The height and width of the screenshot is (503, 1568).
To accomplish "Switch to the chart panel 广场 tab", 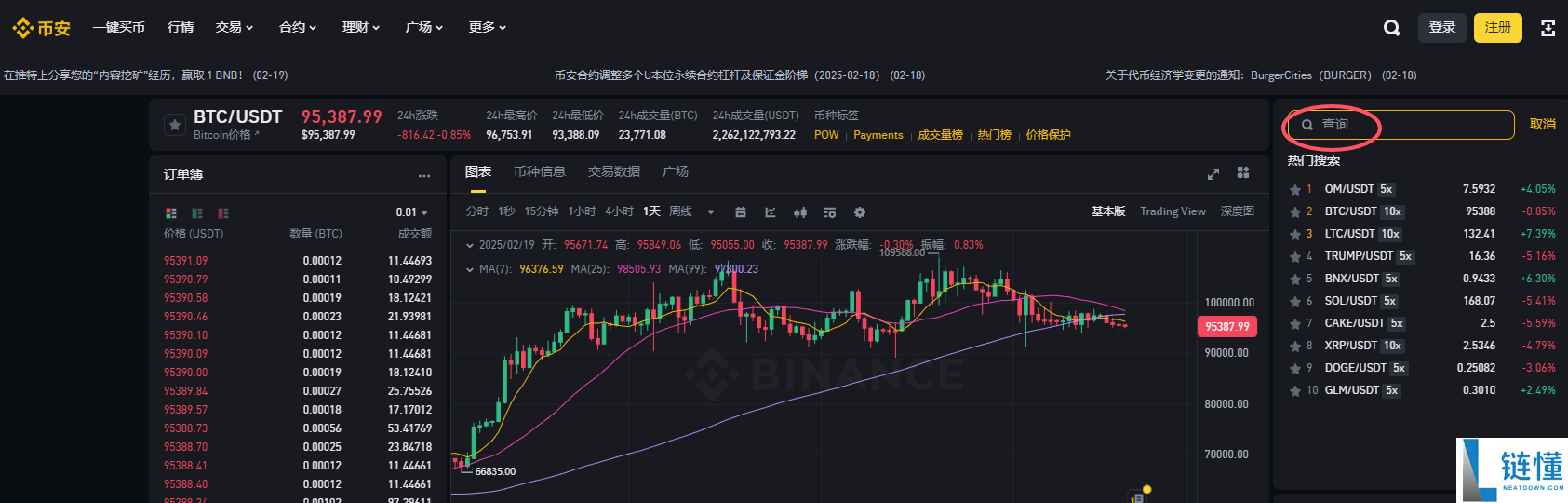I will click(676, 172).
